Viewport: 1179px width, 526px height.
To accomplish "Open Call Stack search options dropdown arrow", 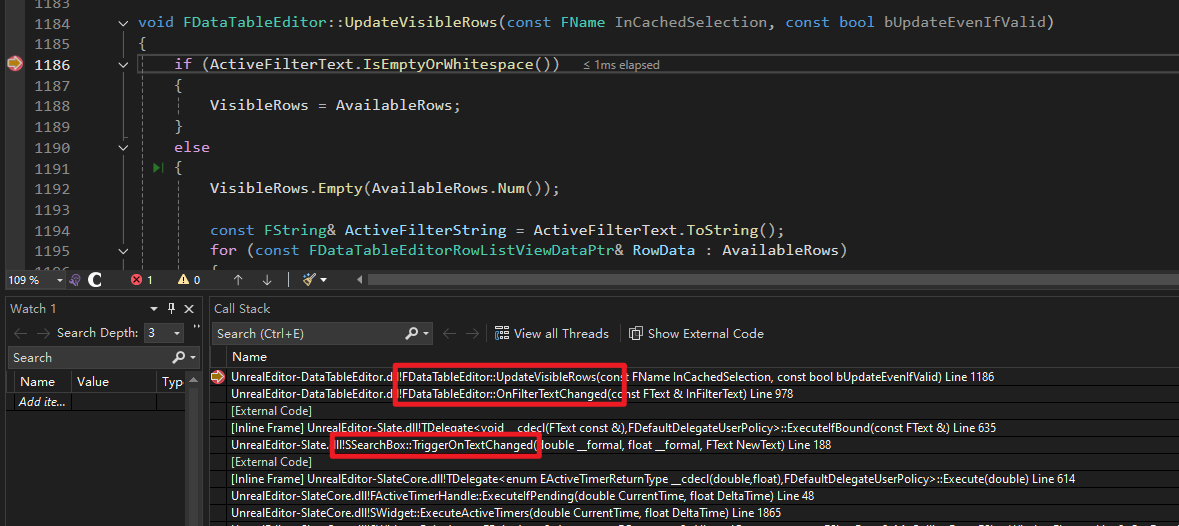I will (x=426, y=334).
